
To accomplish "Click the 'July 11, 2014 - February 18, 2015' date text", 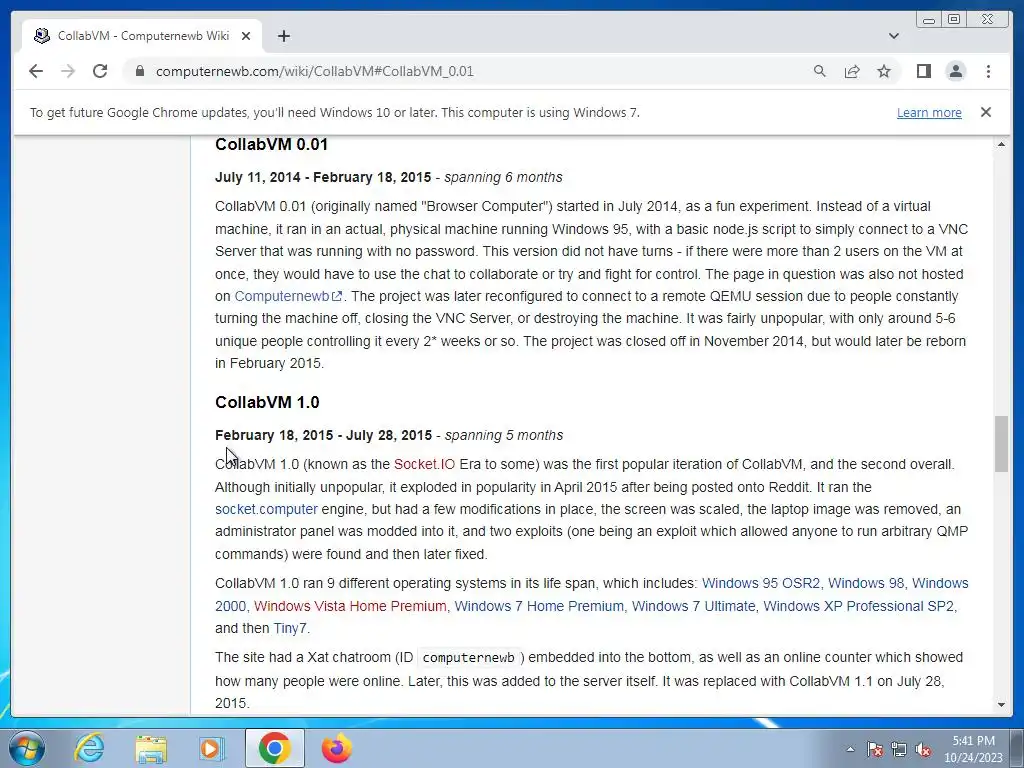I will pos(323,177).
